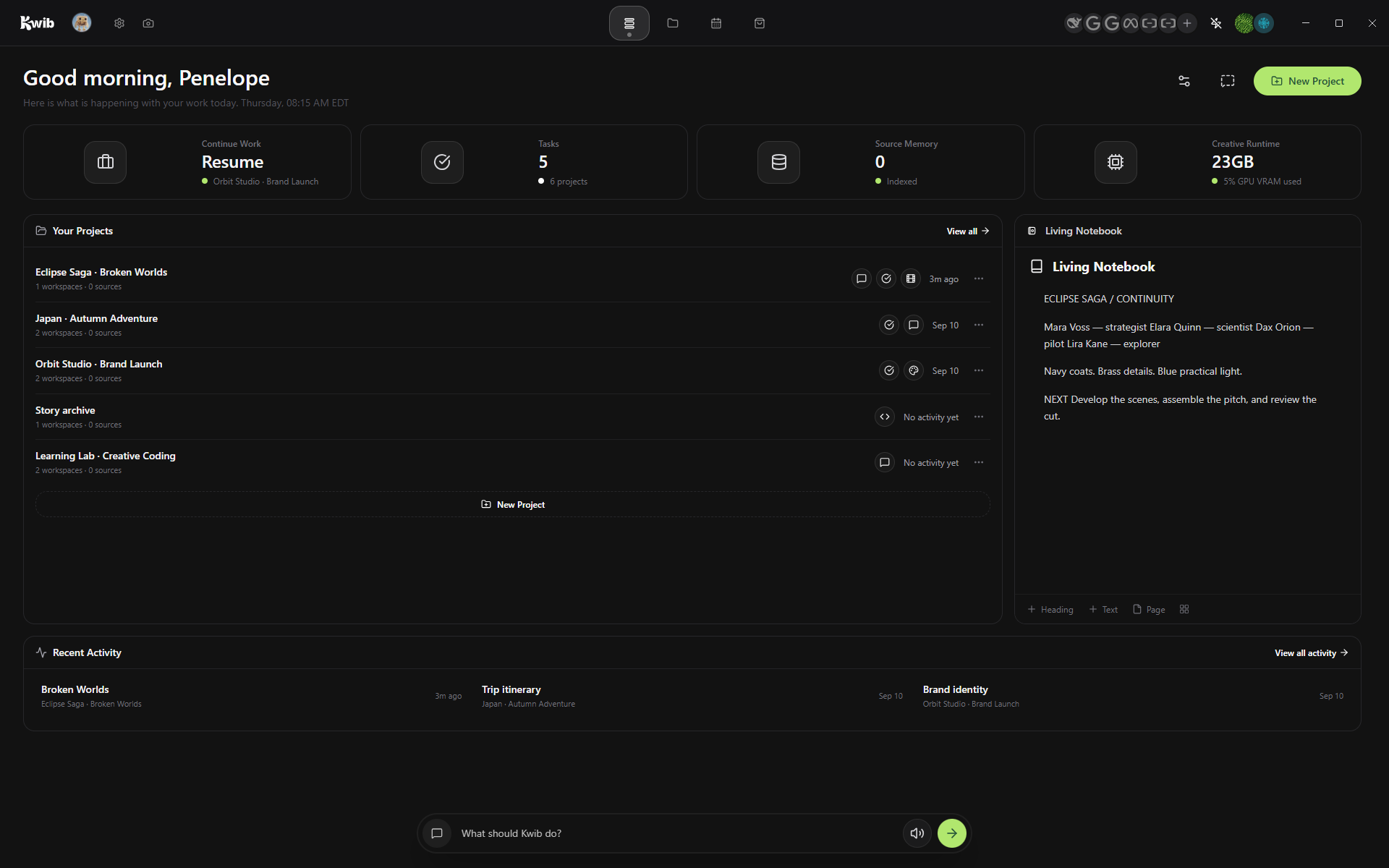Click the green New Project button
This screenshot has width=1389, height=868.
click(x=1307, y=81)
